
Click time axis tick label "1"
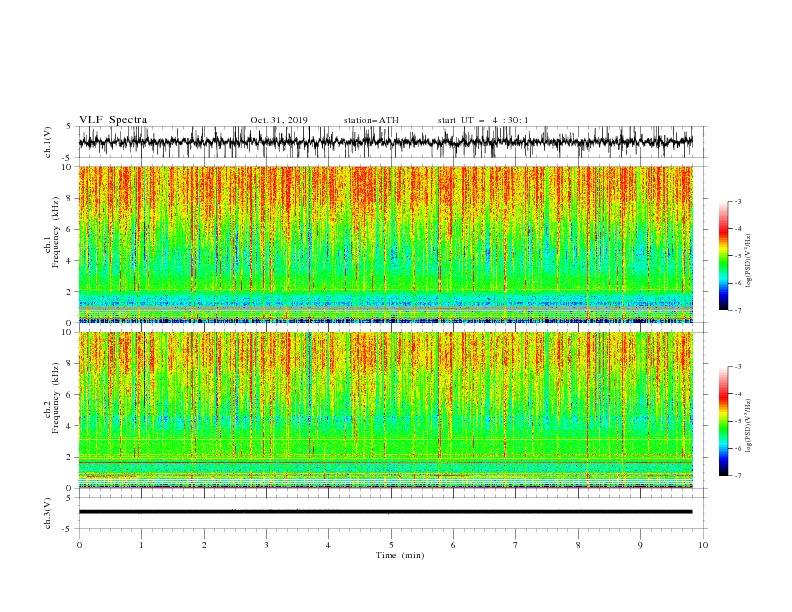(141, 545)
